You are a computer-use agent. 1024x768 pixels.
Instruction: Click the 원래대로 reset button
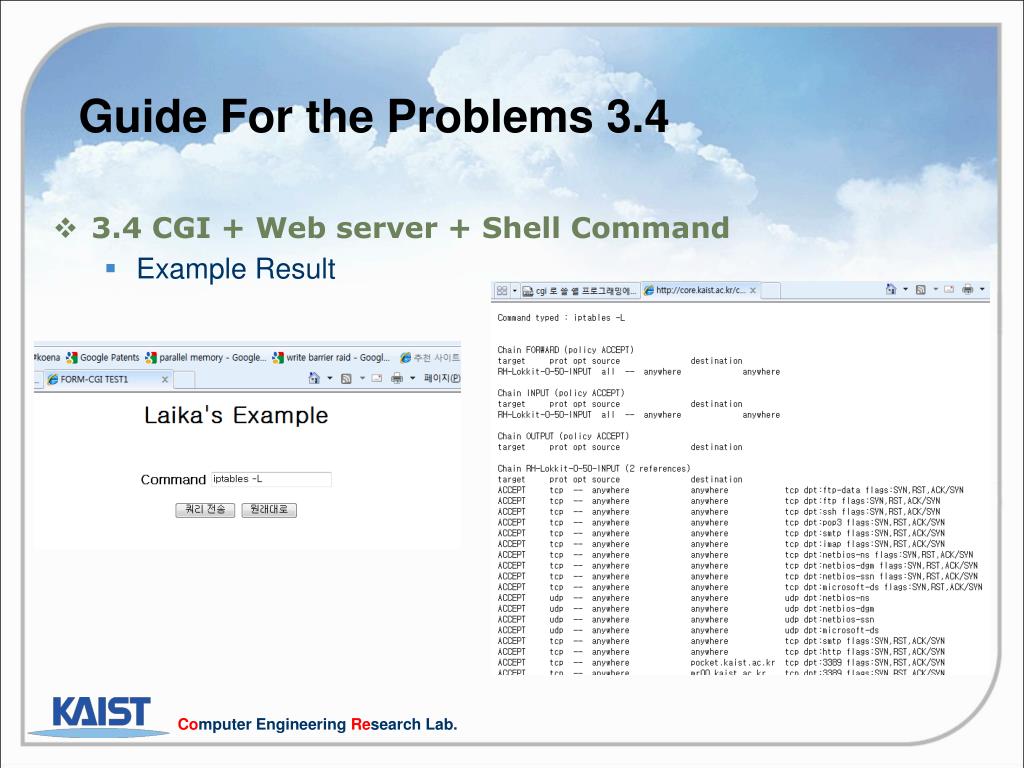(269, 510)
